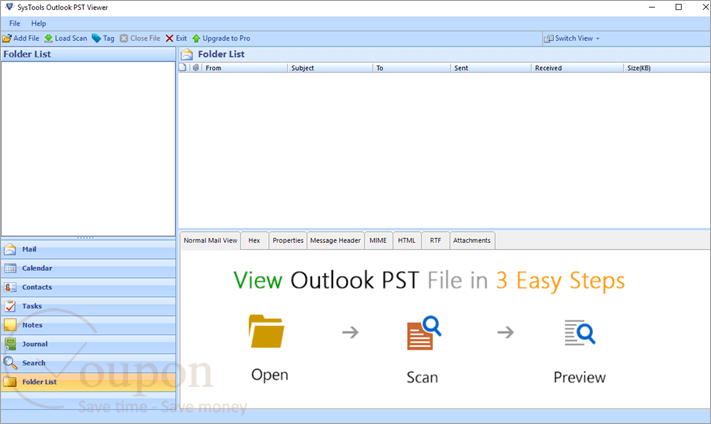The width and height of the screenshot is (711, 424).
Task: Click the Preview magnifier icon in steps
Action: click(x=580, y=333)
